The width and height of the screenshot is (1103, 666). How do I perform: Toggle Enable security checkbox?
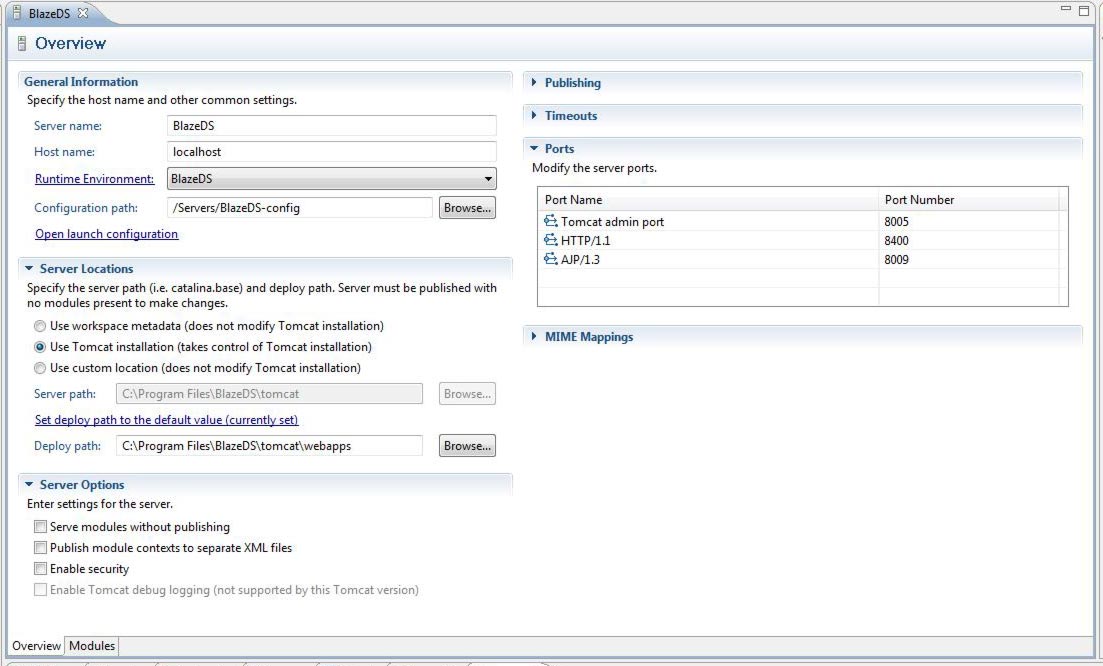[40, 569]
